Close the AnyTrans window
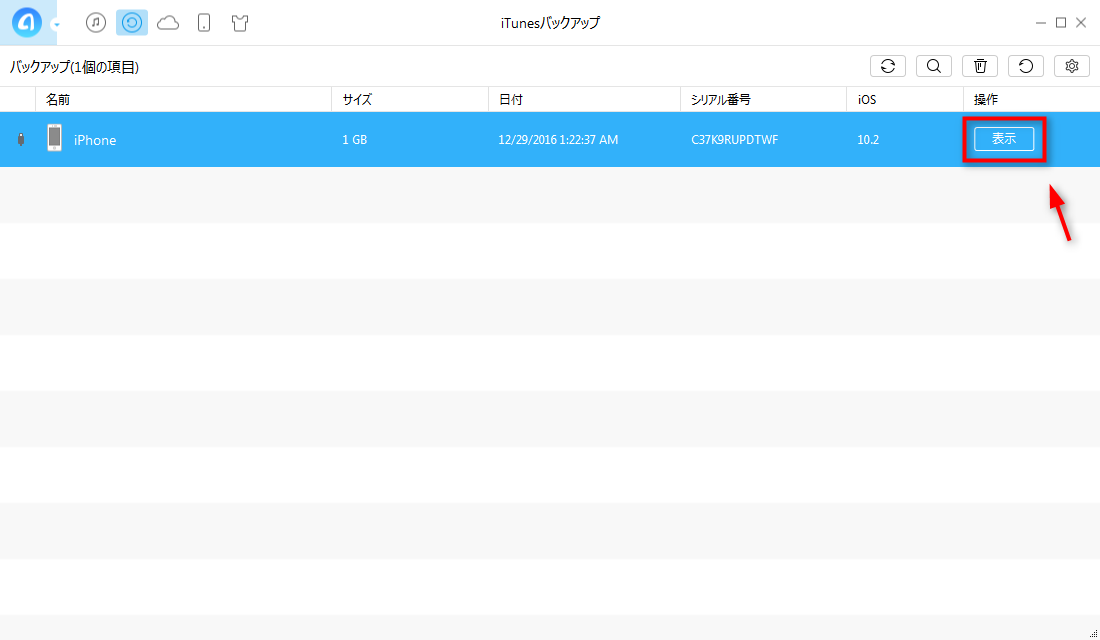1100x640 pixels. pyautogui.click(x=1081, y=23)
